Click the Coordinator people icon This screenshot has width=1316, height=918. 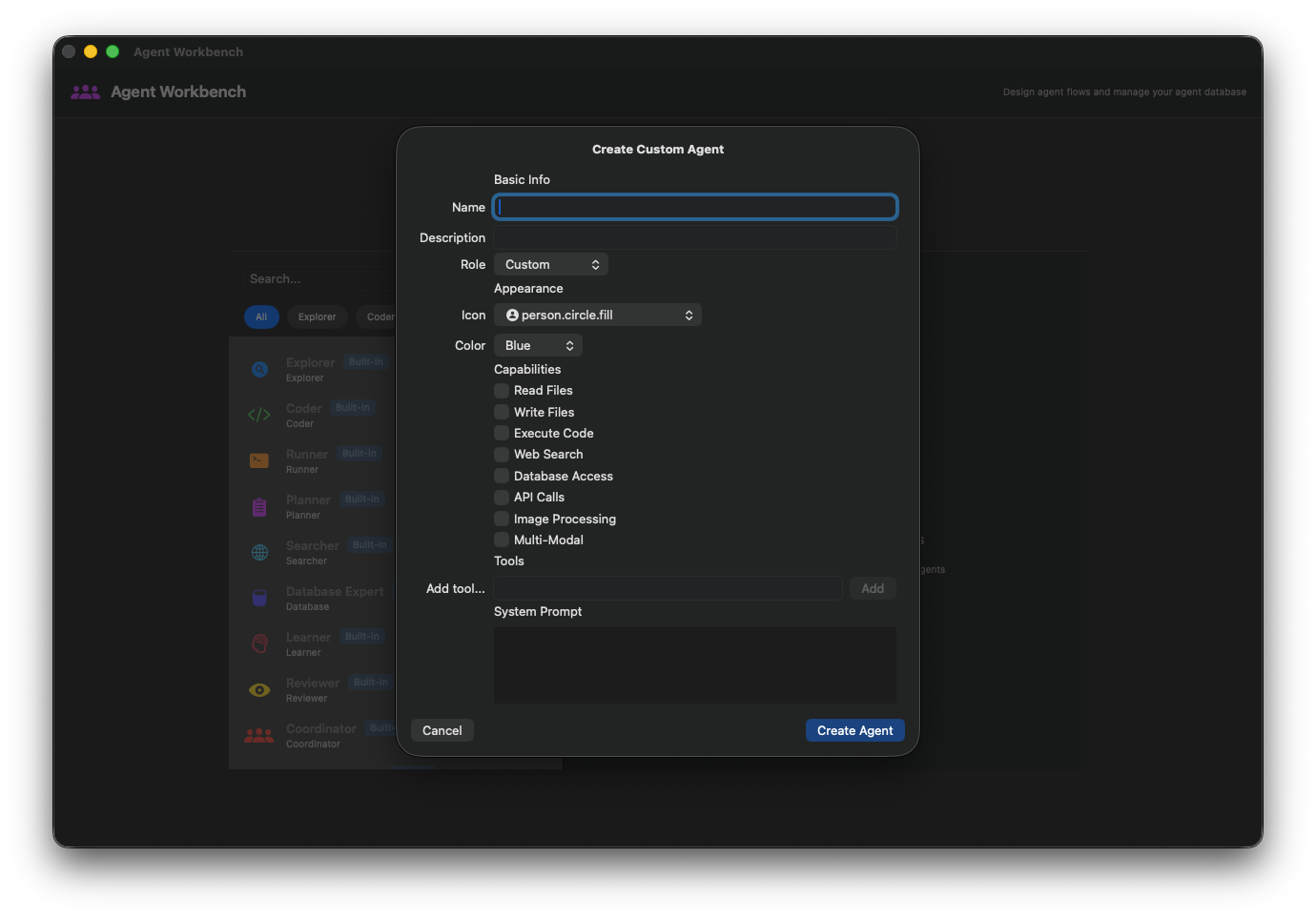259,735
